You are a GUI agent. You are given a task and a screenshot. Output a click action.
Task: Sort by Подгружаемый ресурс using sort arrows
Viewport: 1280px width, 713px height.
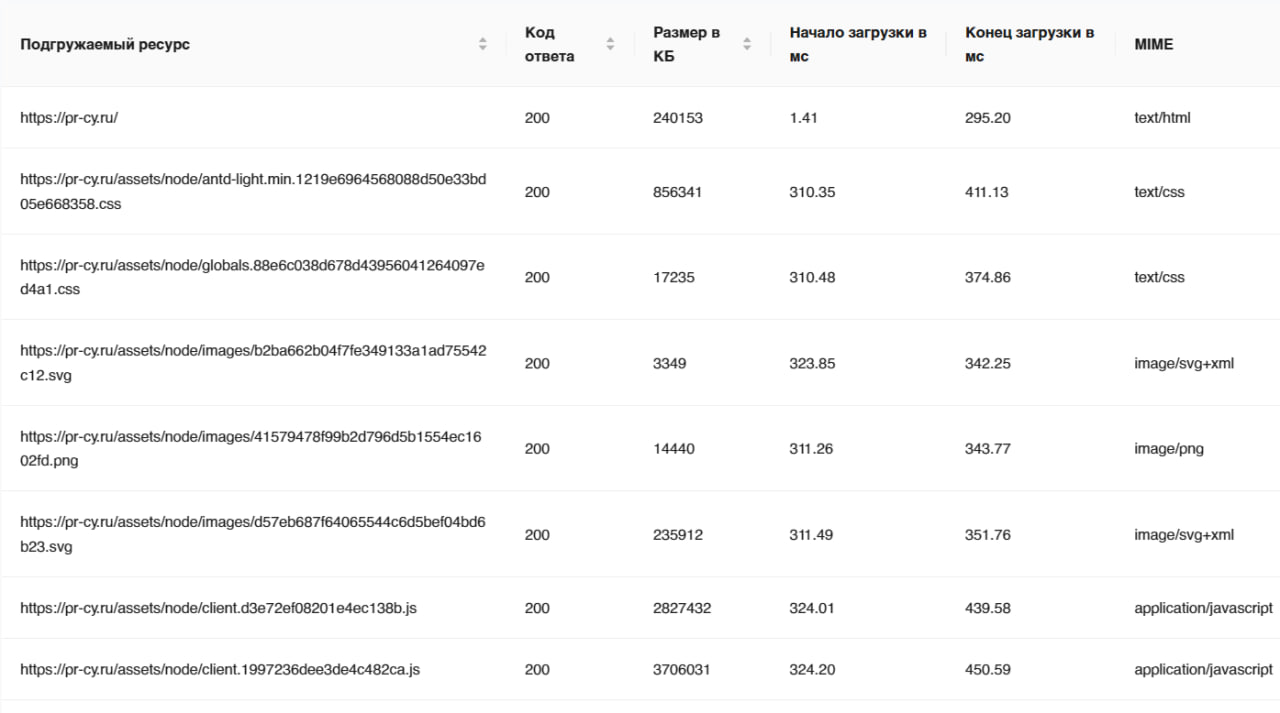pos(483,44)
